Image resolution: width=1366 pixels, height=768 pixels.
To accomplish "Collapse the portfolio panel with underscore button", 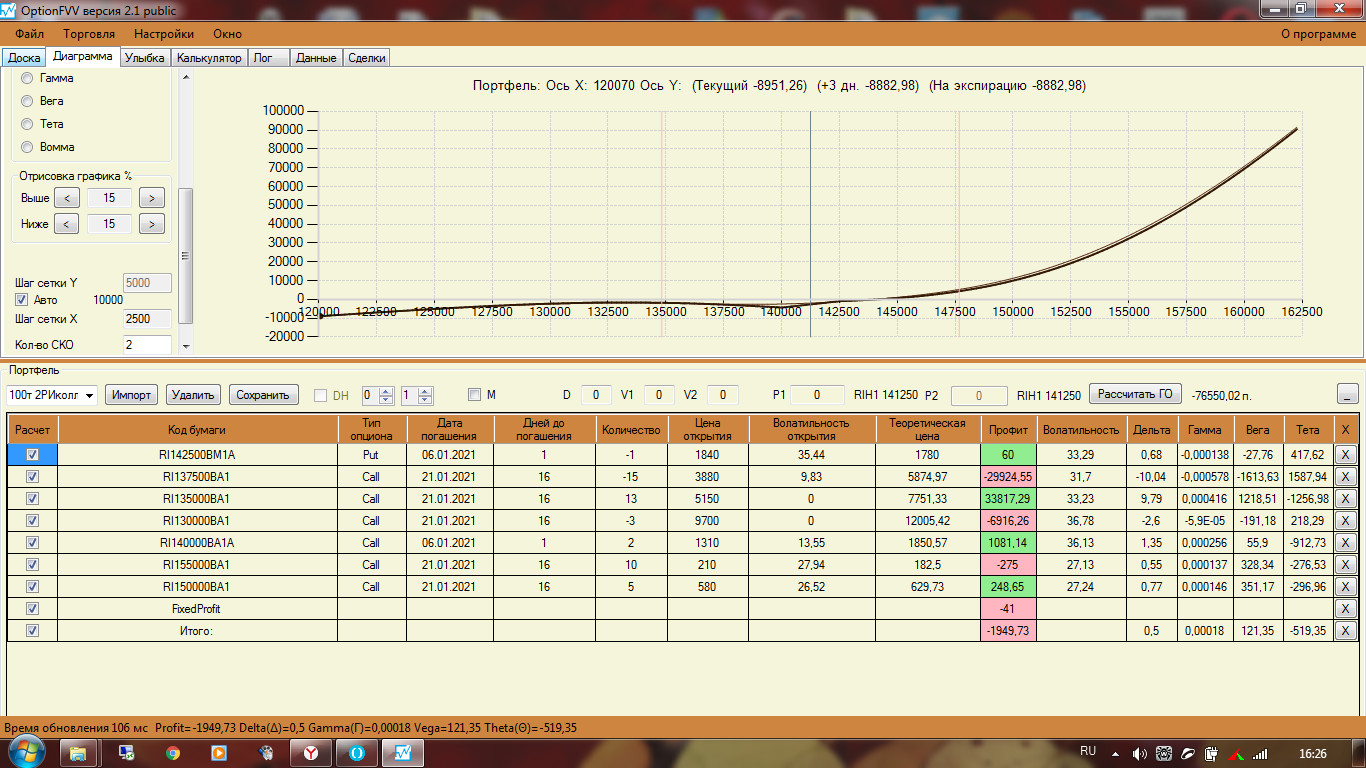I will pyautogui.click(x=1348, y=394).
